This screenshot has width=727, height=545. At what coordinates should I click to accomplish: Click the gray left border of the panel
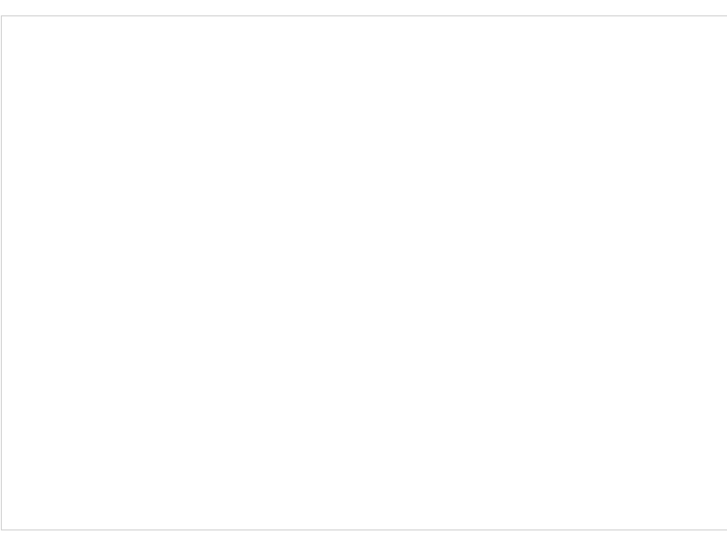(x=1, y=273)
